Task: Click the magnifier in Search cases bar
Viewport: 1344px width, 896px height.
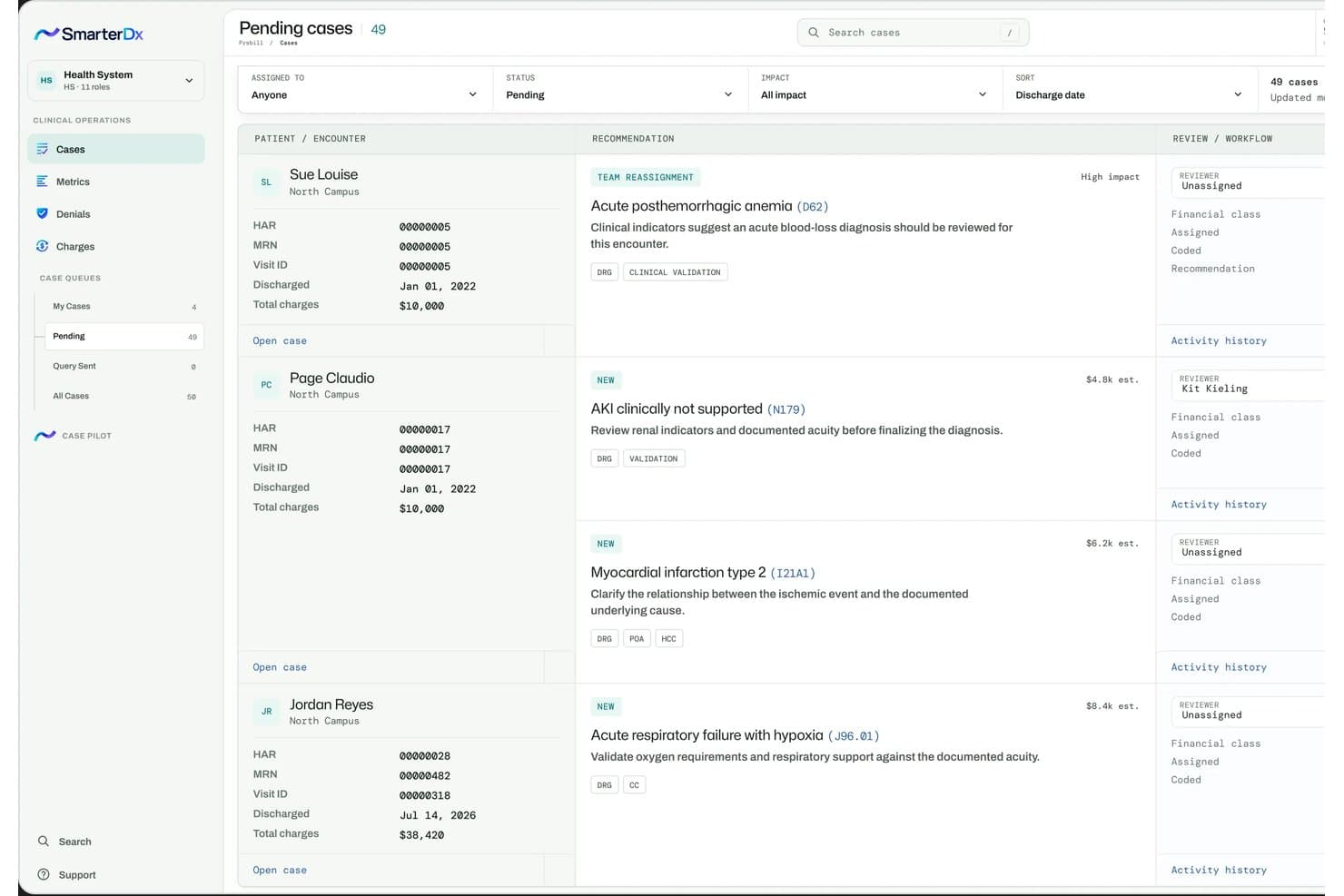Action: [814, 33]
